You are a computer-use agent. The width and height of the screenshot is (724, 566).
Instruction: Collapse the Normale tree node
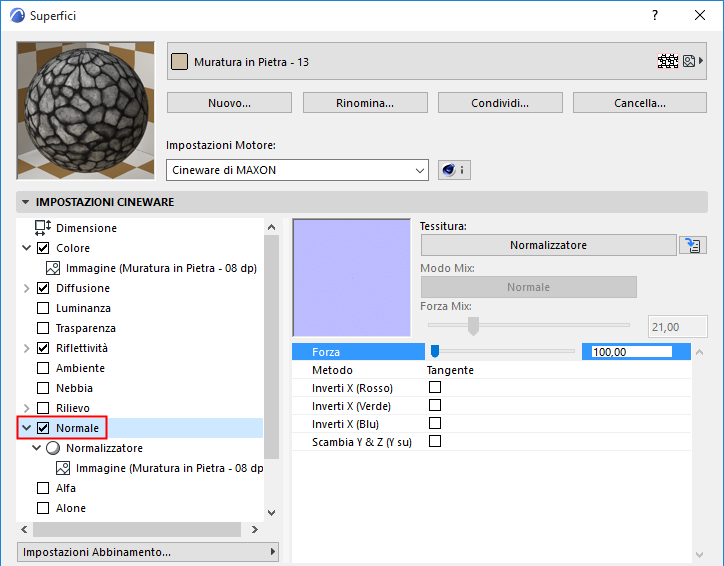tap(27, 428)
